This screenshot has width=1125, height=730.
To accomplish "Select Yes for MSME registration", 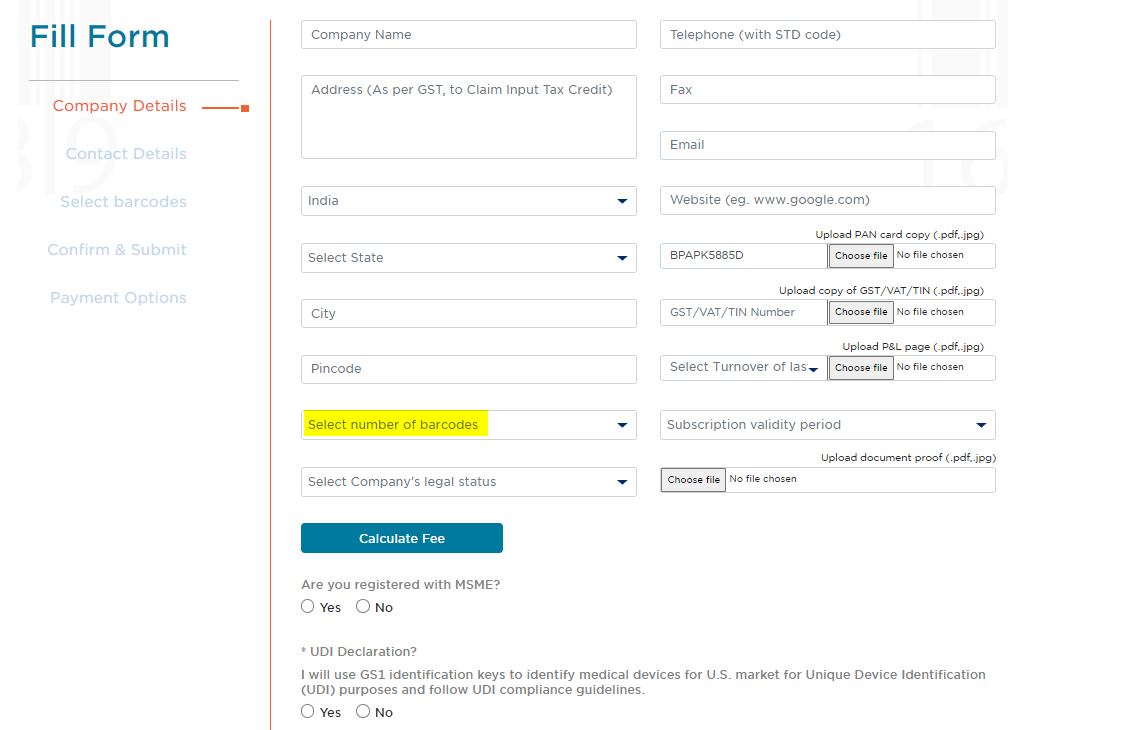I will tap(308, 607).
